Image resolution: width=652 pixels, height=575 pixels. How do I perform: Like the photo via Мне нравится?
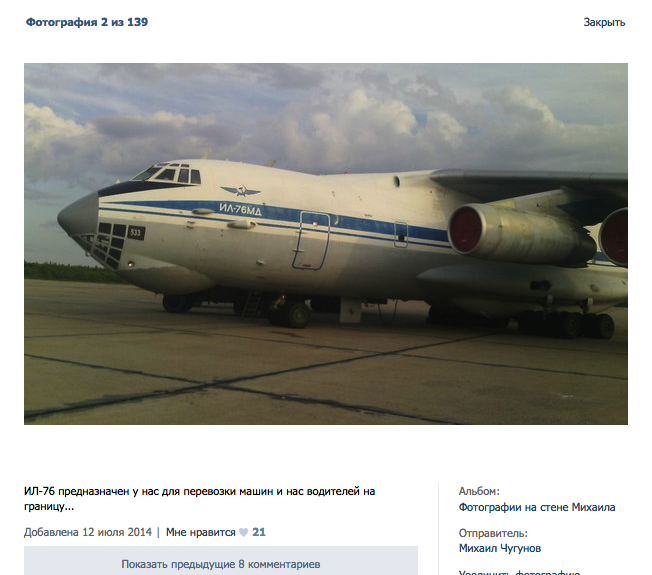pos(200,532)
